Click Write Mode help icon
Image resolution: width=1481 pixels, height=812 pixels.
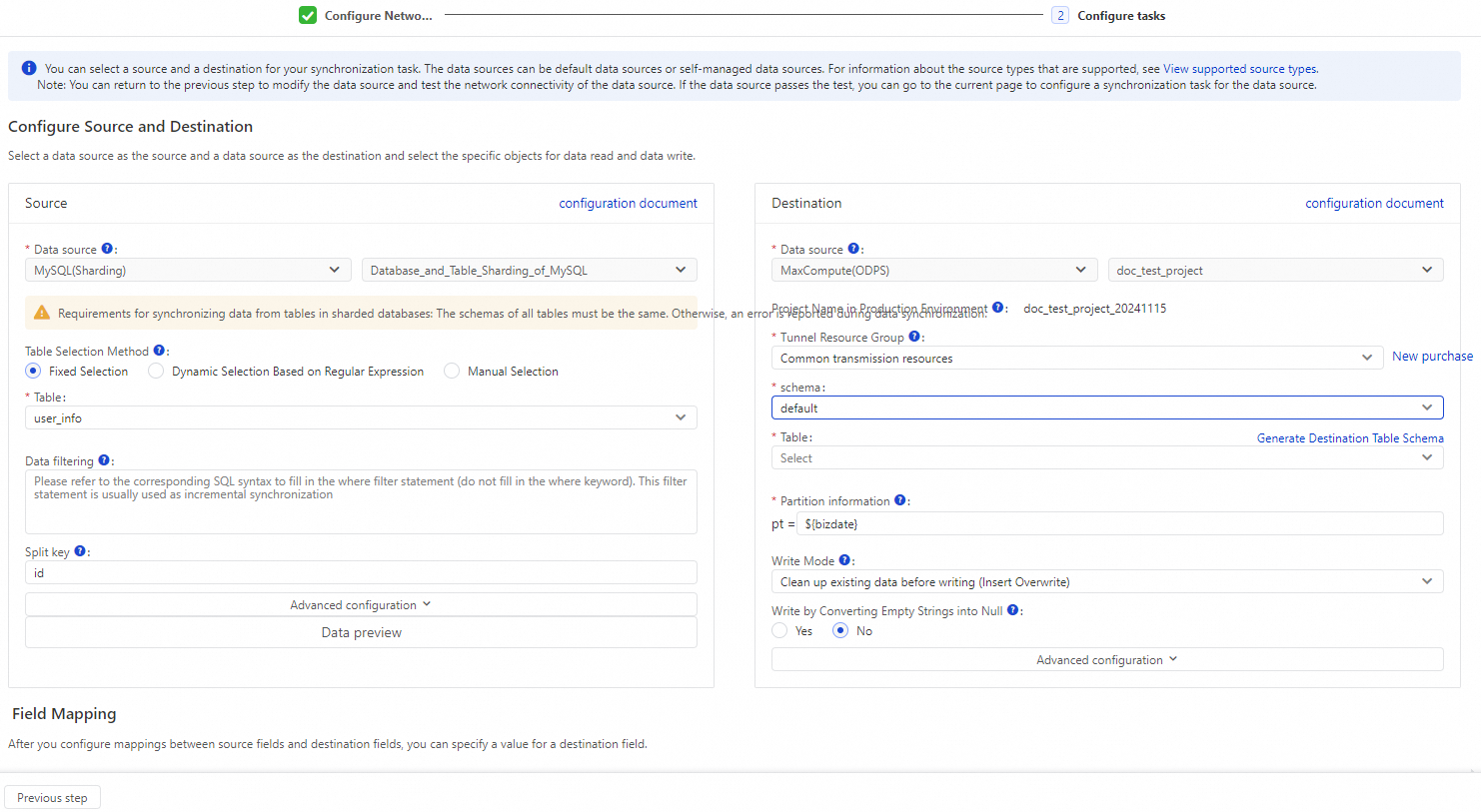point(844,560)
